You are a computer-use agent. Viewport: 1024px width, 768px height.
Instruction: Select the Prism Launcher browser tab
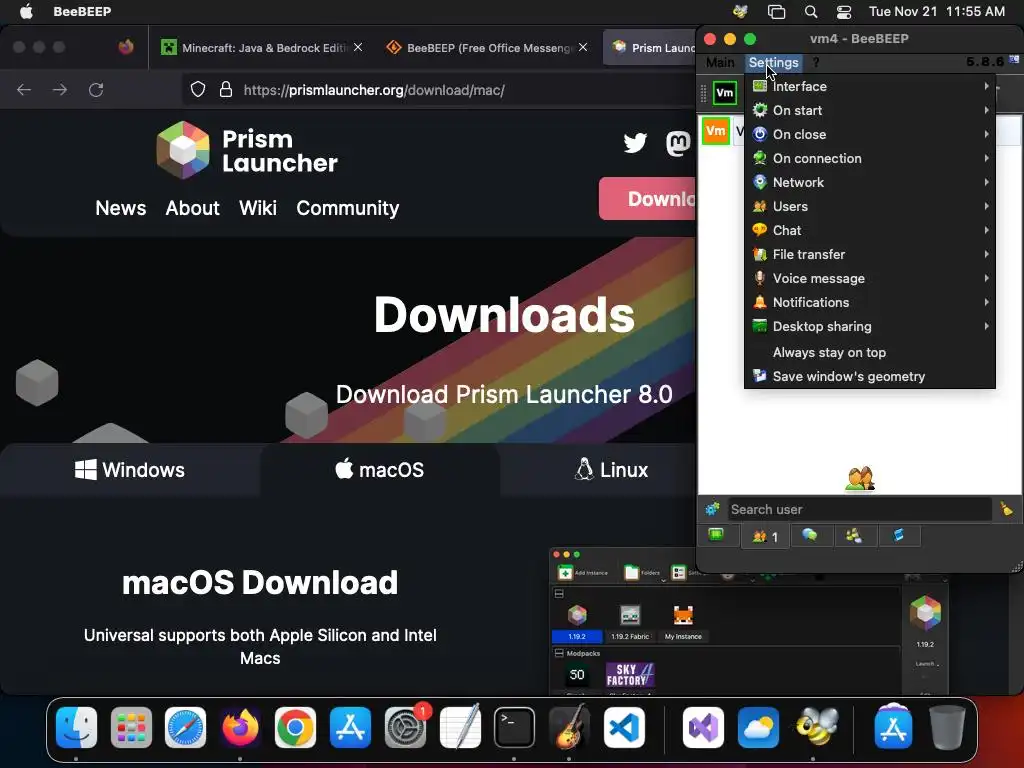point(650,48)
